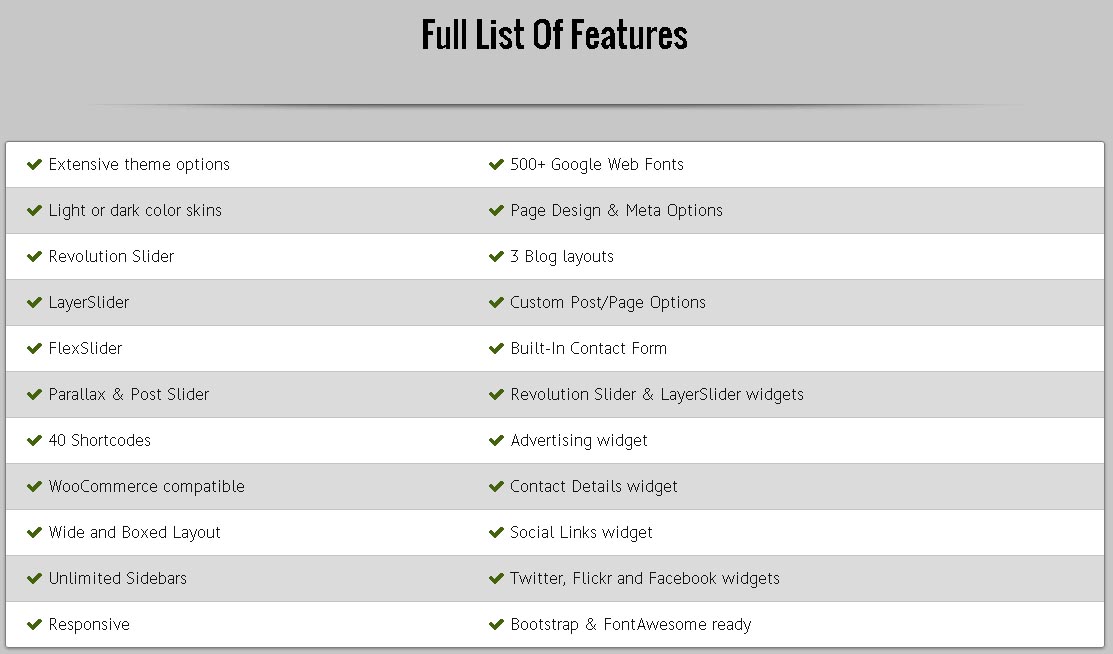1113x654 pixels.
Task: Click the checkmark next to 3 Blog layouts
Action: click(496, 256)
